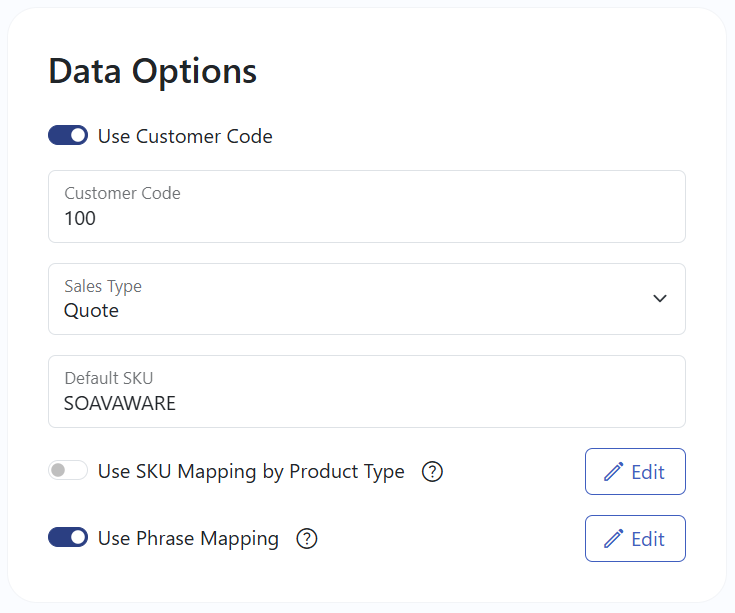Disable the Use Phrase Mapping switch
Viewport: 735px width, 613px height.
click(68, 537)
